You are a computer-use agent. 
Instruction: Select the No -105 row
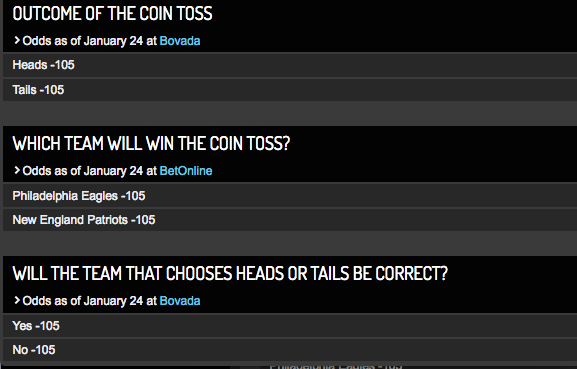(x=290, y=350)
